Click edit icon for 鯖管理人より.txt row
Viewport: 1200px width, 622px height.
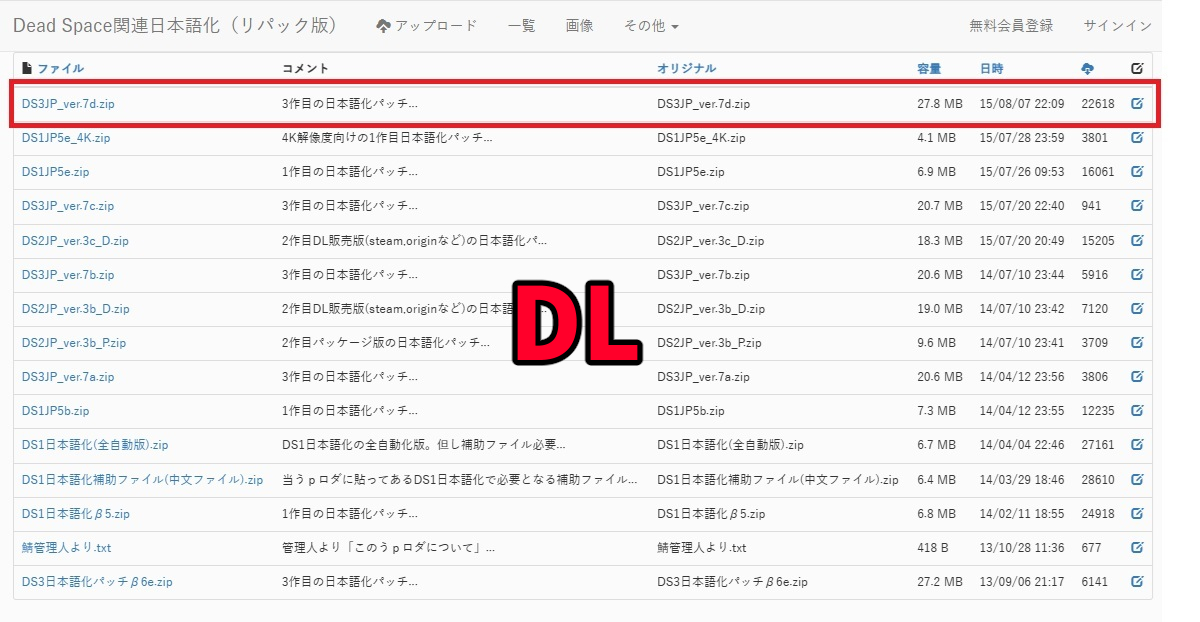[1137, 547]
